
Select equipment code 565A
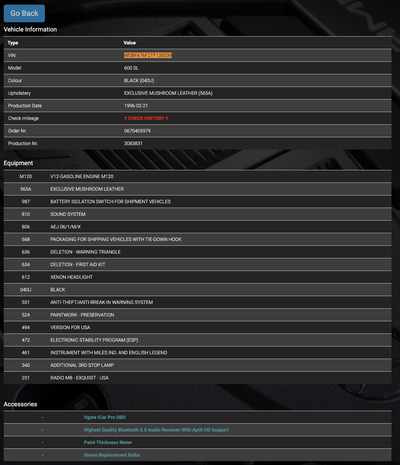pos(26,189)
